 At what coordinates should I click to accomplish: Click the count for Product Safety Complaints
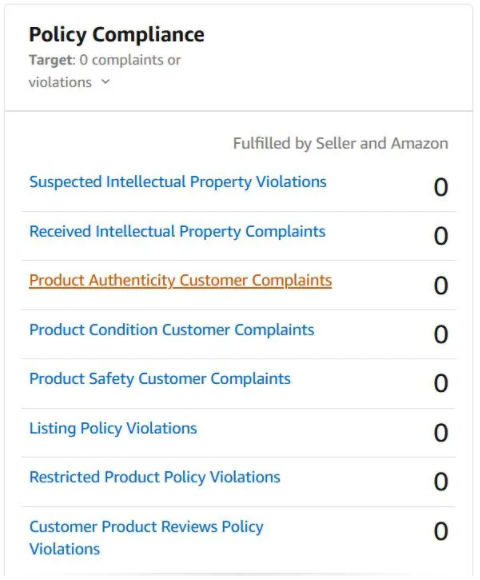(x=441, y=383)
